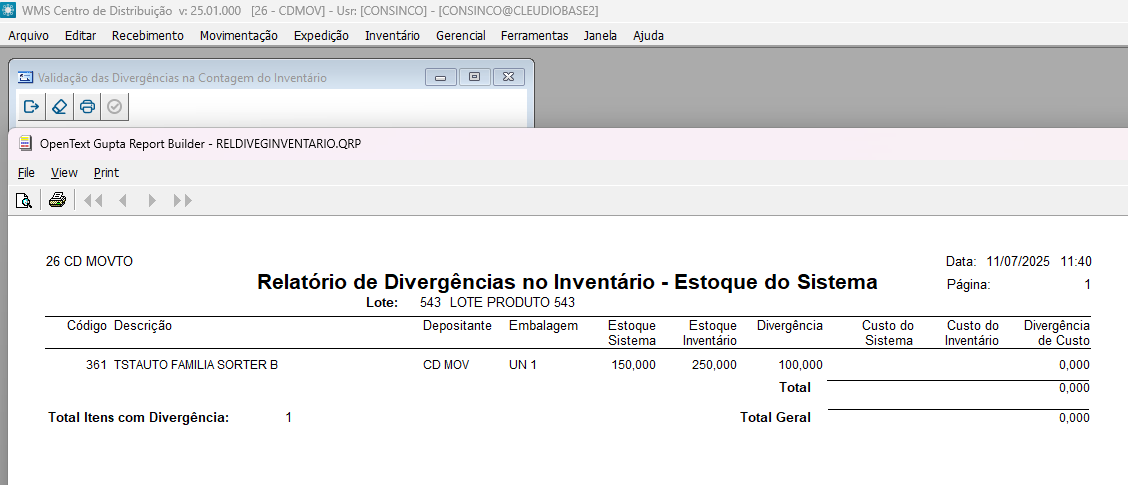Click the Report Builder window icon

click(x=25, y=142)
